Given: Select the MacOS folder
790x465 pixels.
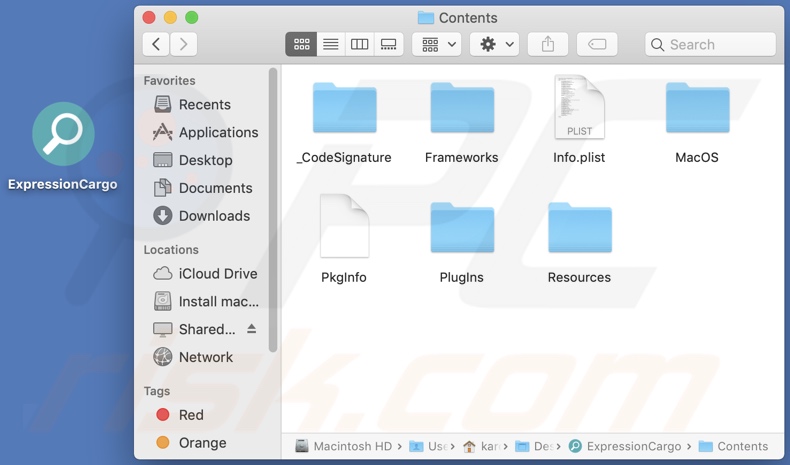Looking at the screenshot, I should click(697, 121).
